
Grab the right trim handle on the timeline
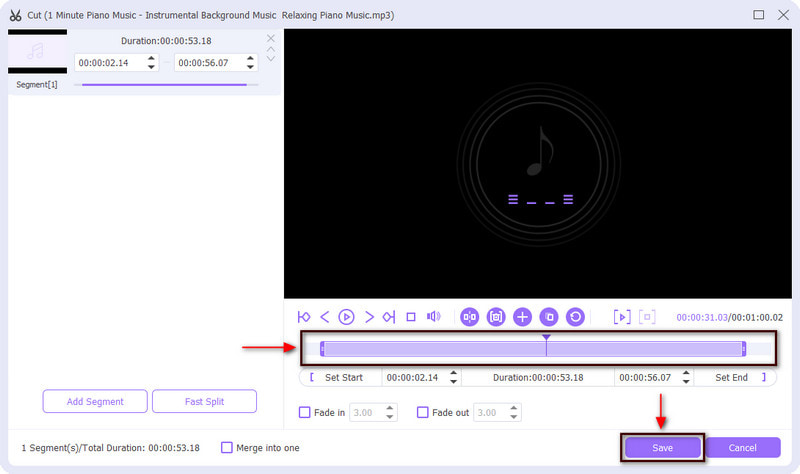pyautogui.click(x=744, y=349)
